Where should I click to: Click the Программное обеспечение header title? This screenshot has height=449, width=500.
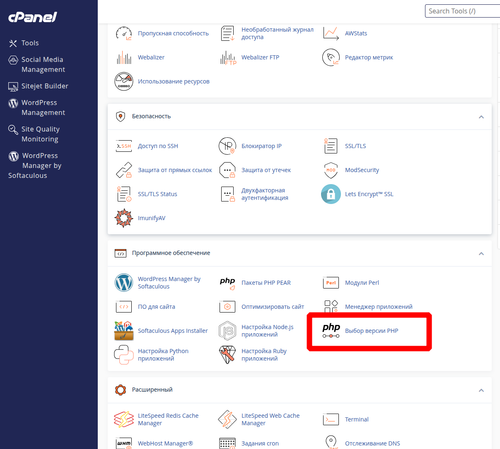pyautogui.click(x=171, y=253)
